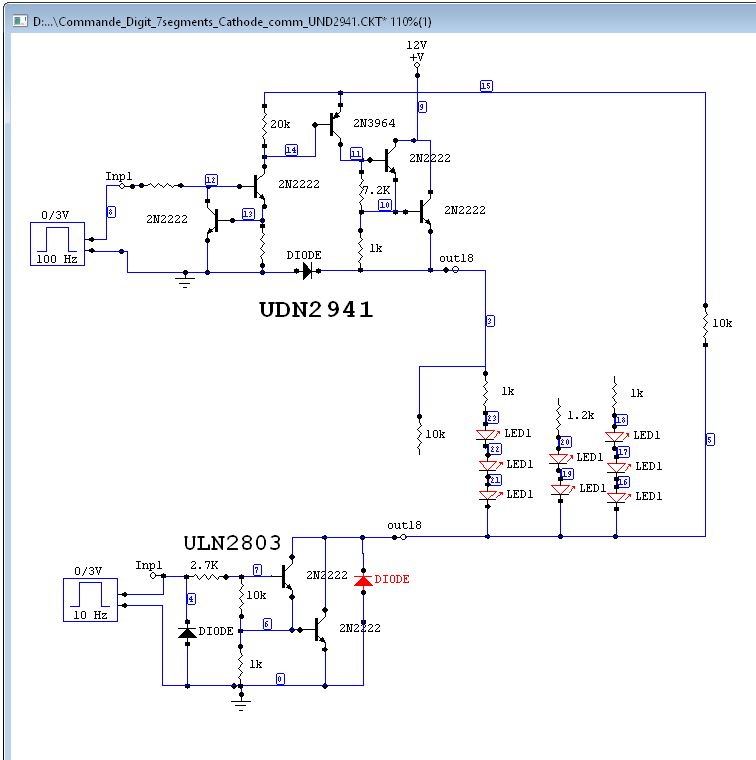The width and height of the screenshot is (756, 760).
Task: Click the 12V +V supply terminal
Action: (x=417, y=64)
